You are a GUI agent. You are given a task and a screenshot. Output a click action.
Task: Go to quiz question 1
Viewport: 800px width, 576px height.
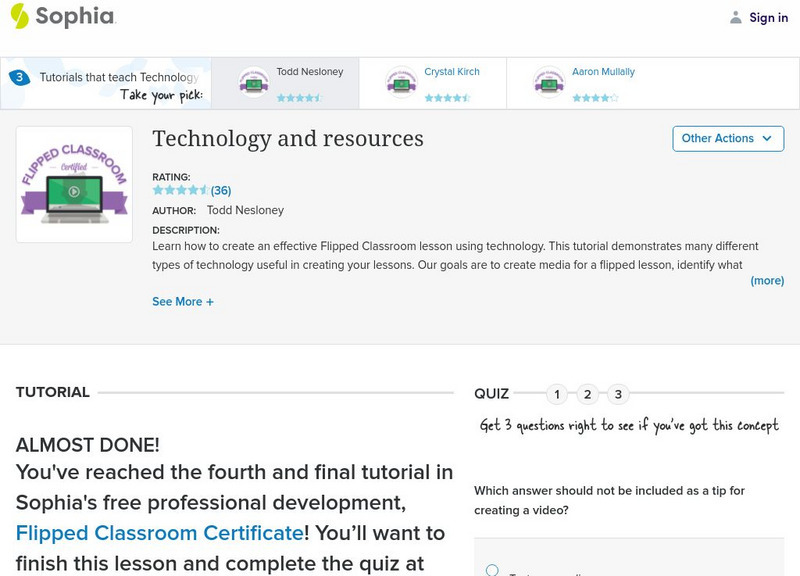[x=557, y=394]
